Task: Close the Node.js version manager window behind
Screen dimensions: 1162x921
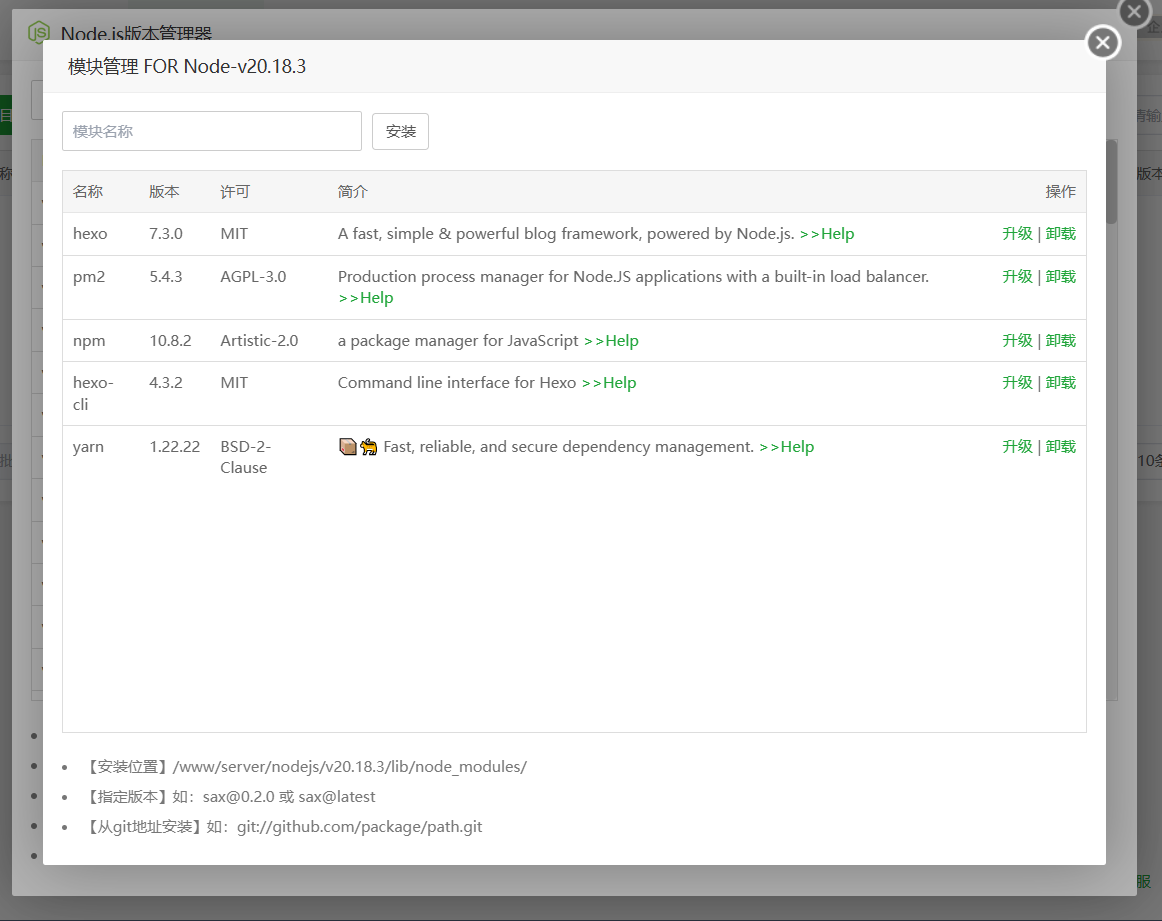Action: (x=1135, y=11)
